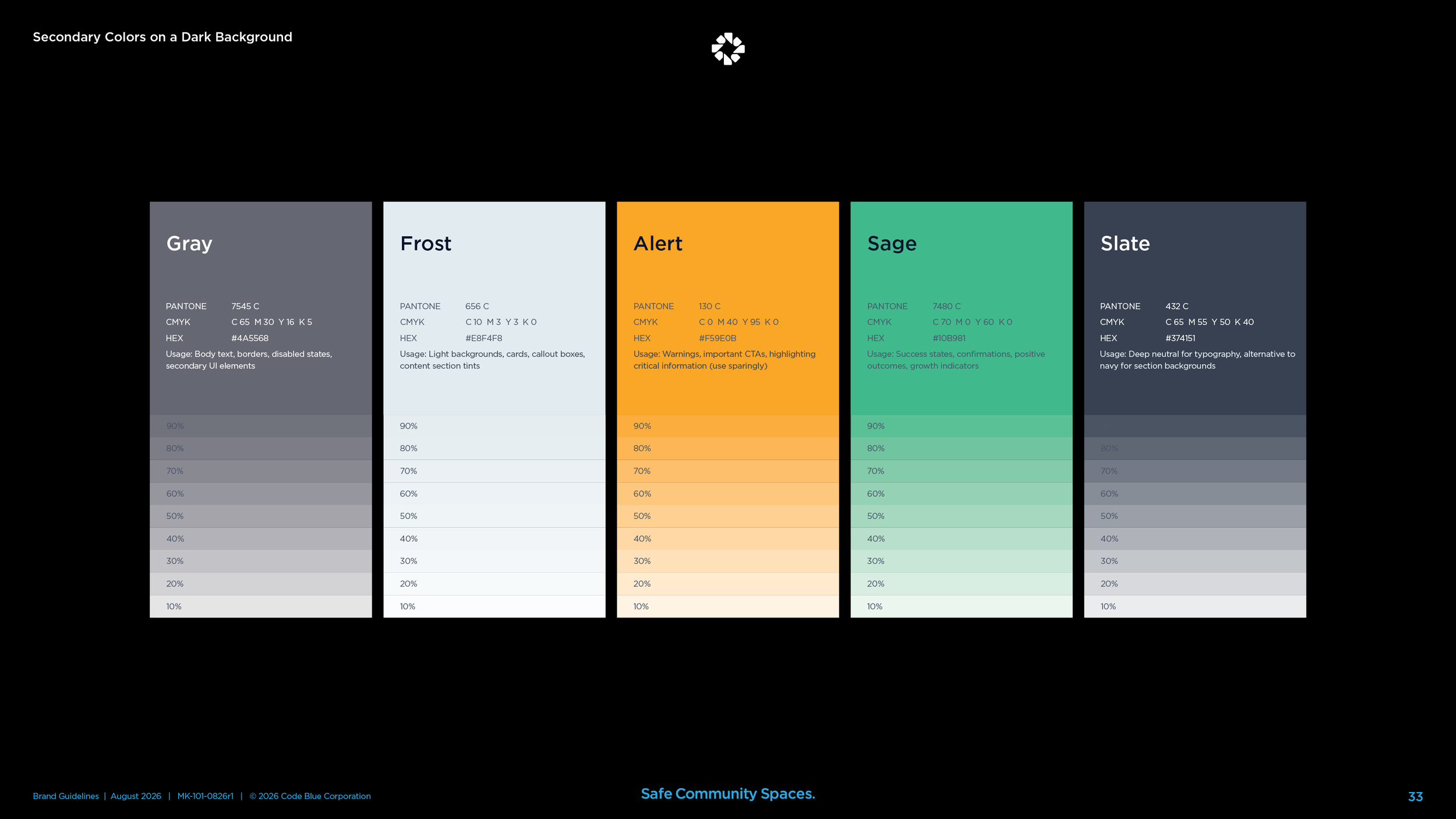Viewport: 1456px width, 819px height.
Task: Pick the Alert 70% tint strip
Action: pos(727,471)
